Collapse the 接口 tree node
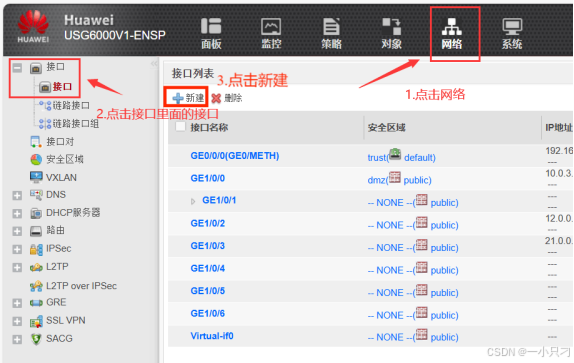Screen dimensions: 574x363 coord(17,68)
